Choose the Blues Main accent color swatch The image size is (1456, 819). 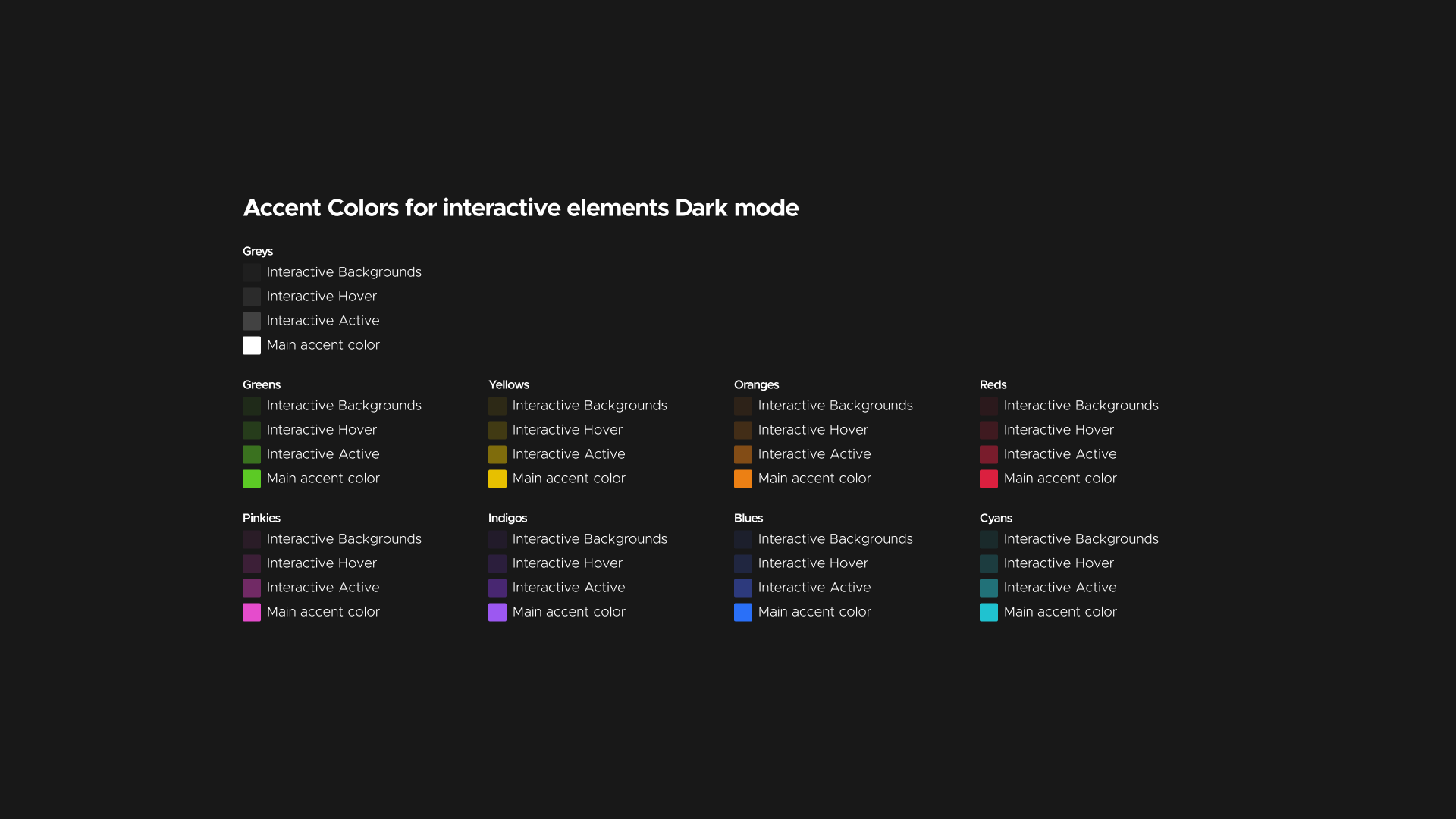click(x=742, y=613)
